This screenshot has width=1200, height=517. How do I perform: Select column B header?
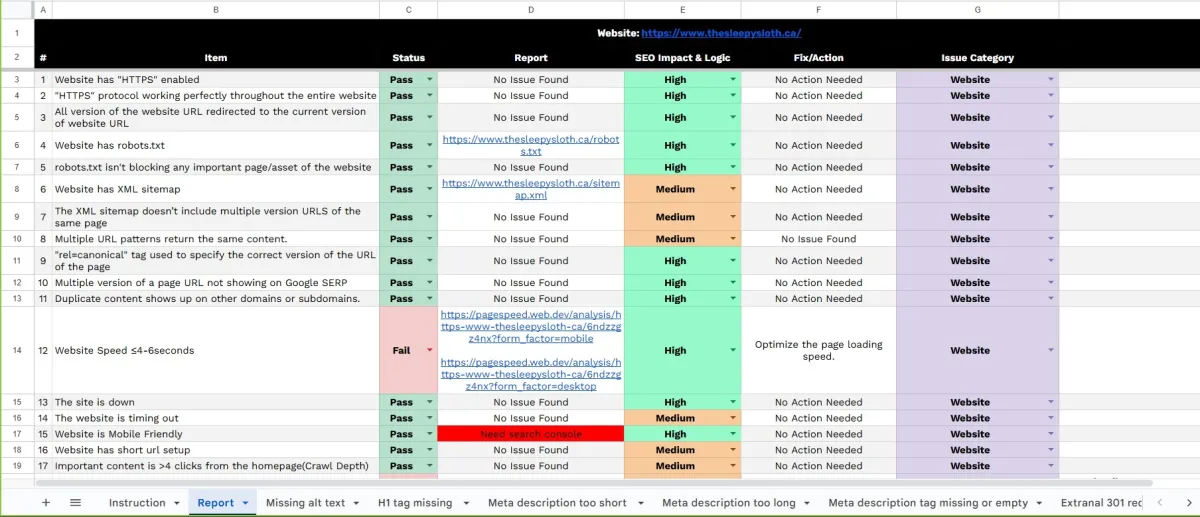click(215, 9)
